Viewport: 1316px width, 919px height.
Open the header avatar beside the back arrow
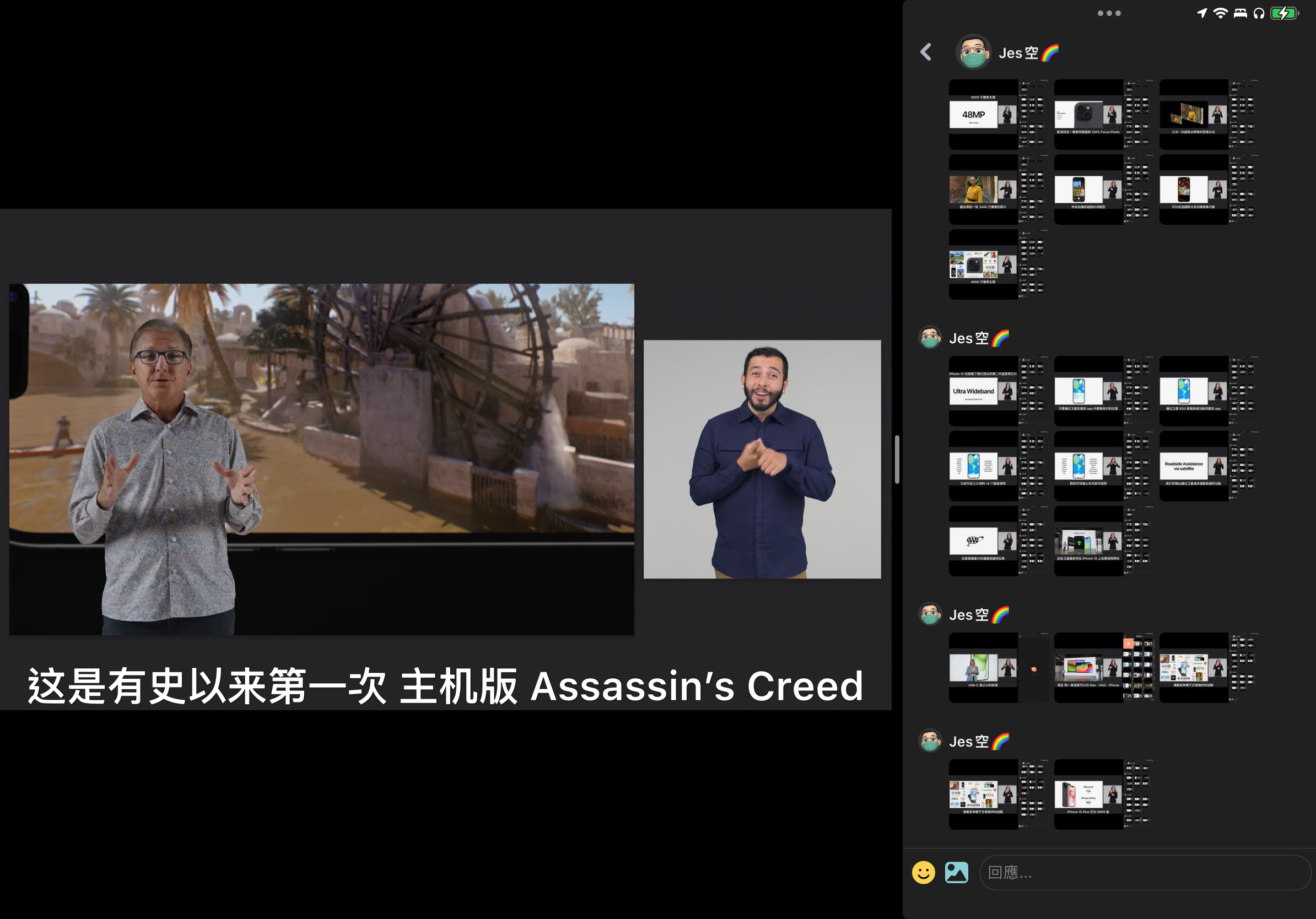coord(973,52)
